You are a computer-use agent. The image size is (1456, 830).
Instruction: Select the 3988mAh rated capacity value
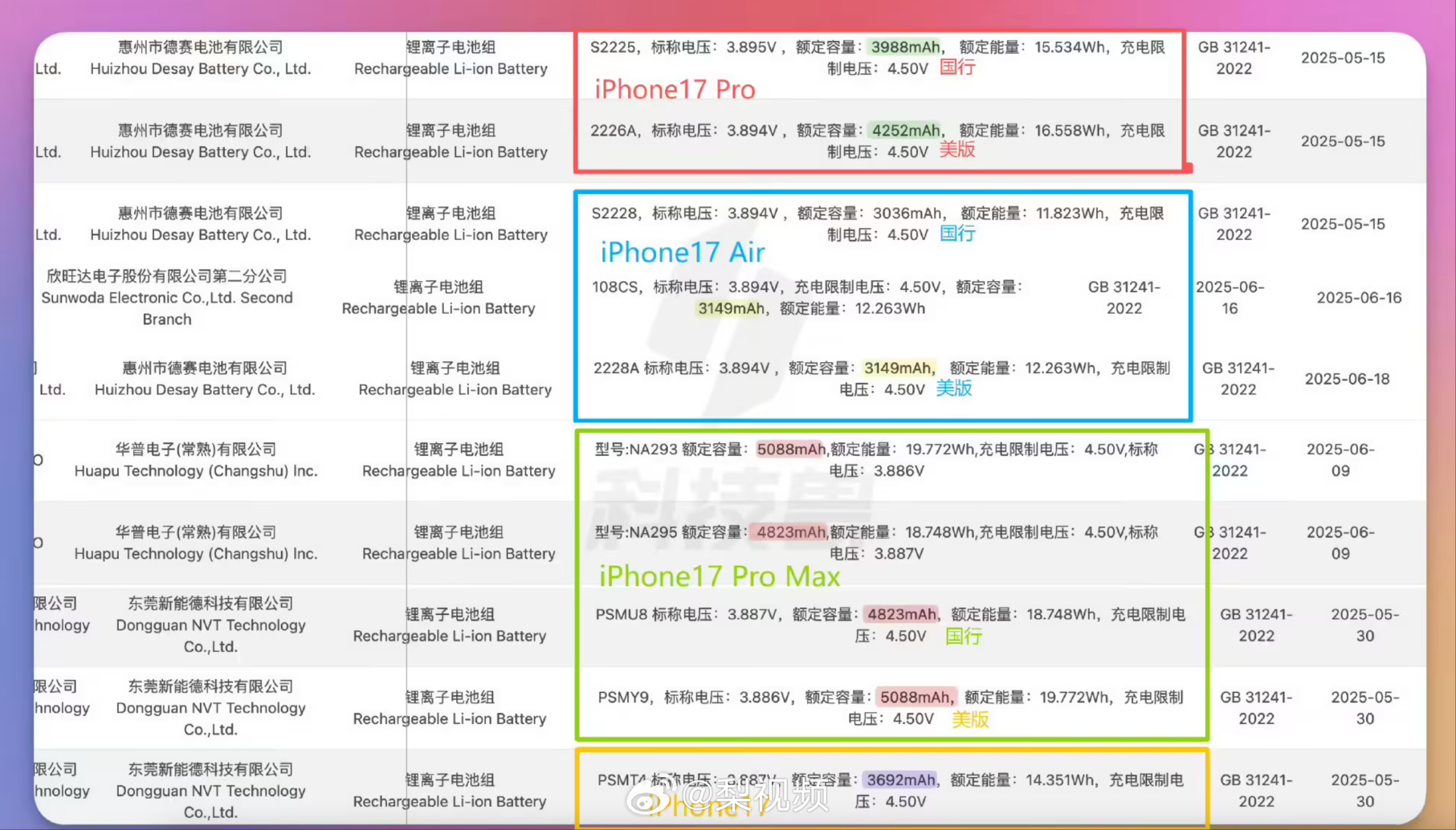(905, 47)
